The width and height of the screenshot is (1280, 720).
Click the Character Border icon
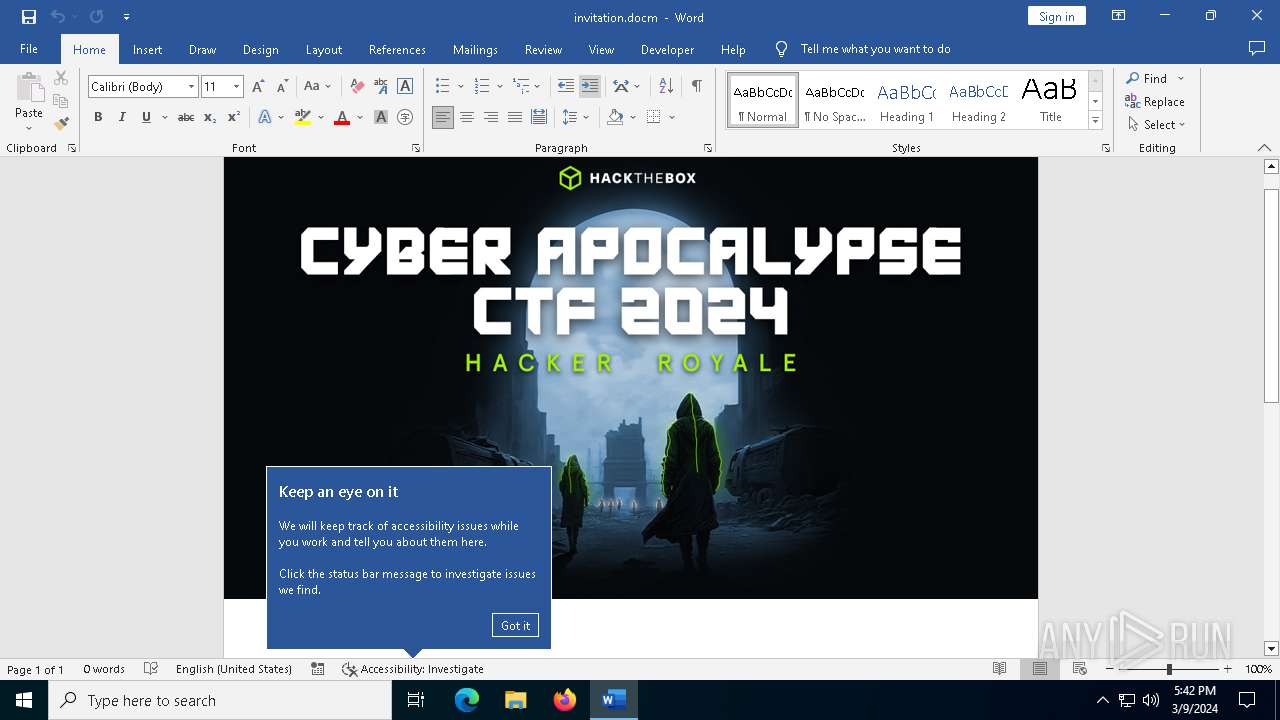click(x=405, y=87)
